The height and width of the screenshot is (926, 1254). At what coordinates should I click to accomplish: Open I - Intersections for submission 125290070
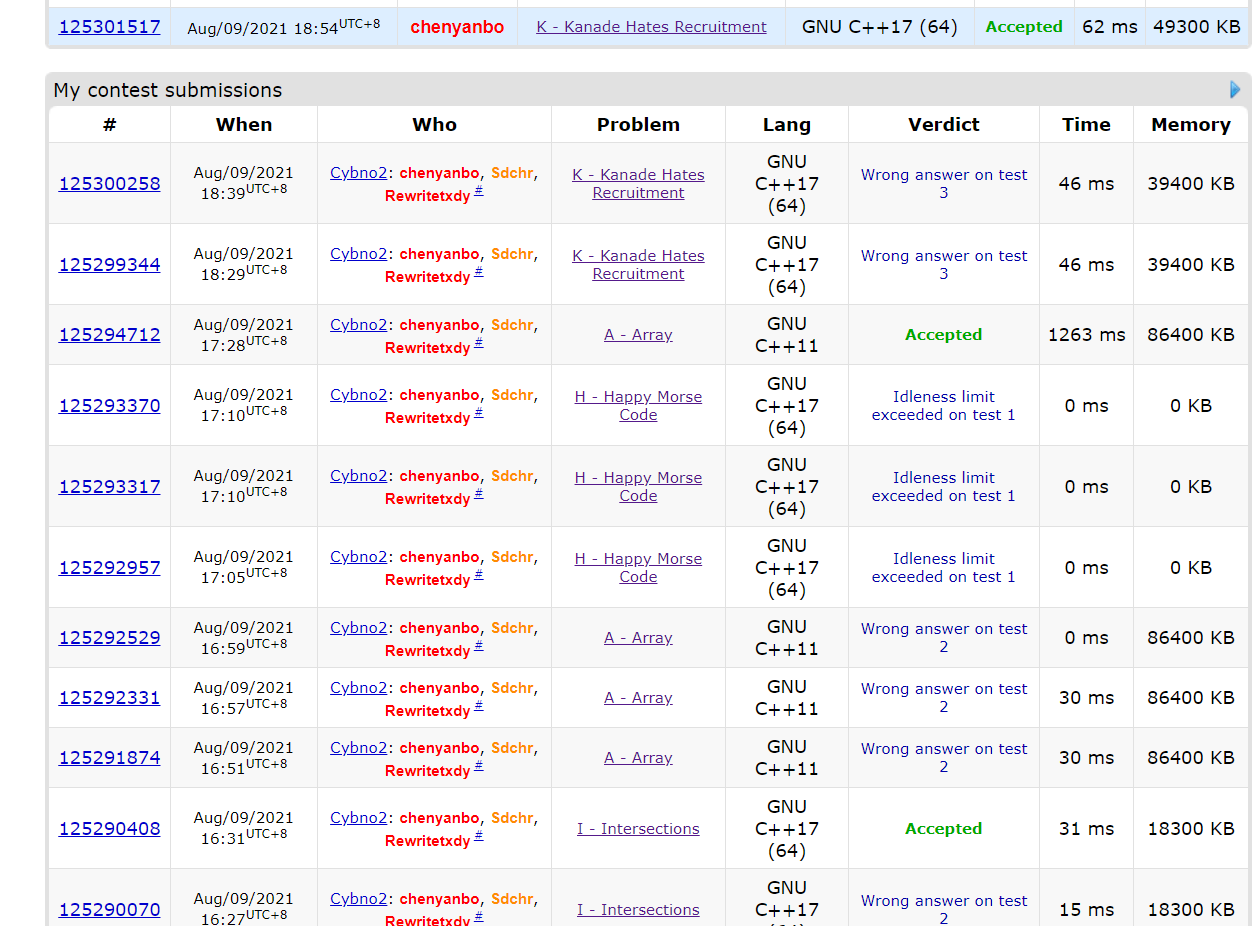(x=638, y=910)
